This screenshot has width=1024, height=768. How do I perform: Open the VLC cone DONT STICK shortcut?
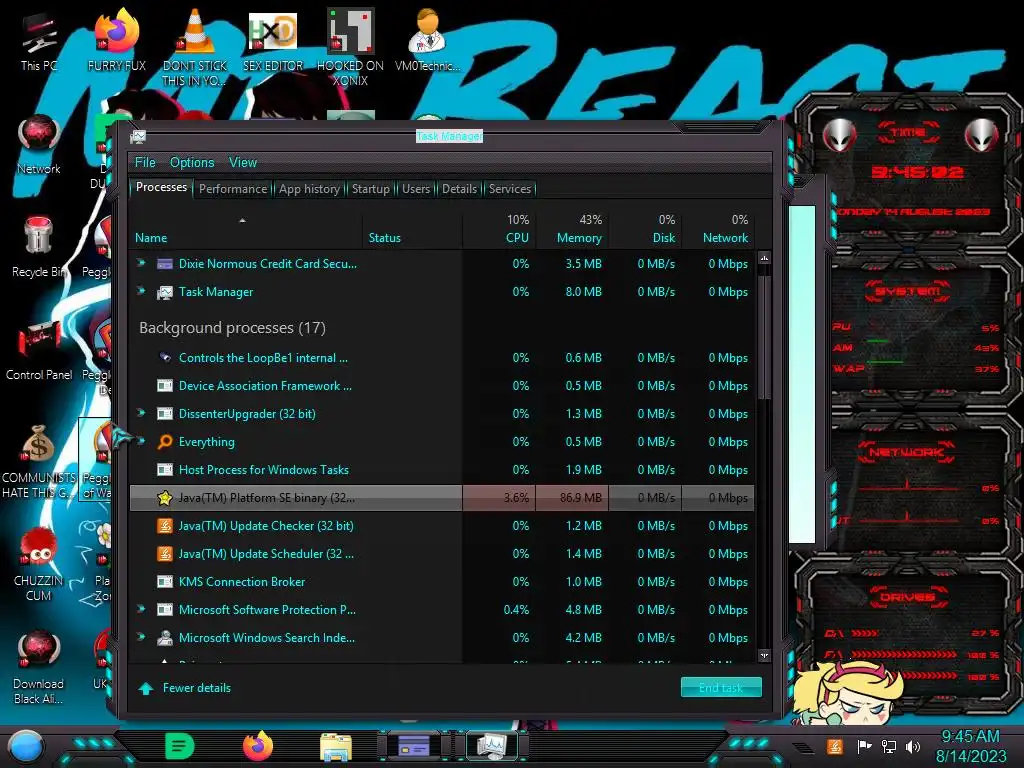coord(195,47)
